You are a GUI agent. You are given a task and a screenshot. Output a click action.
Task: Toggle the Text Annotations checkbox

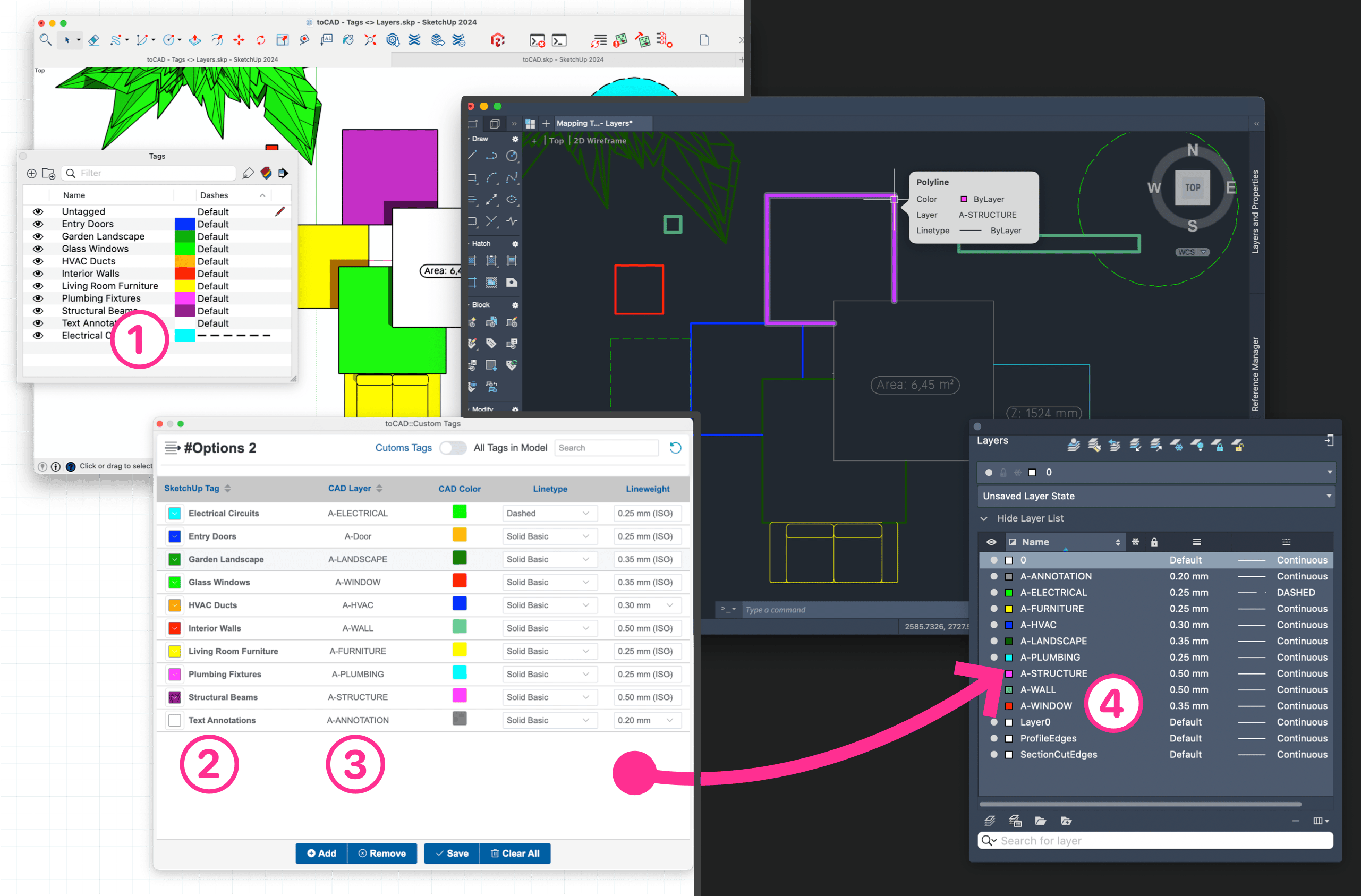pos(175,720)
